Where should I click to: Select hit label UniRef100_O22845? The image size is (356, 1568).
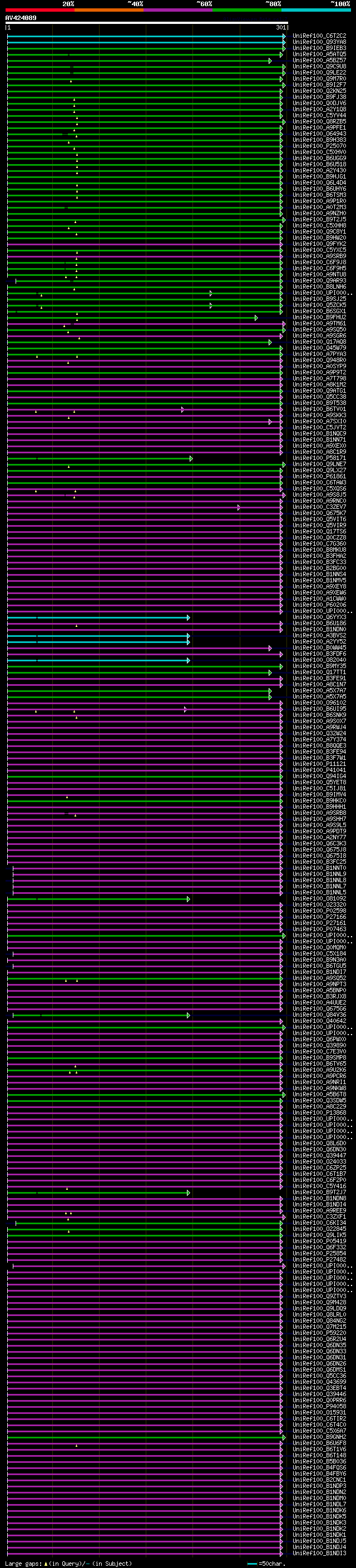319,1229
